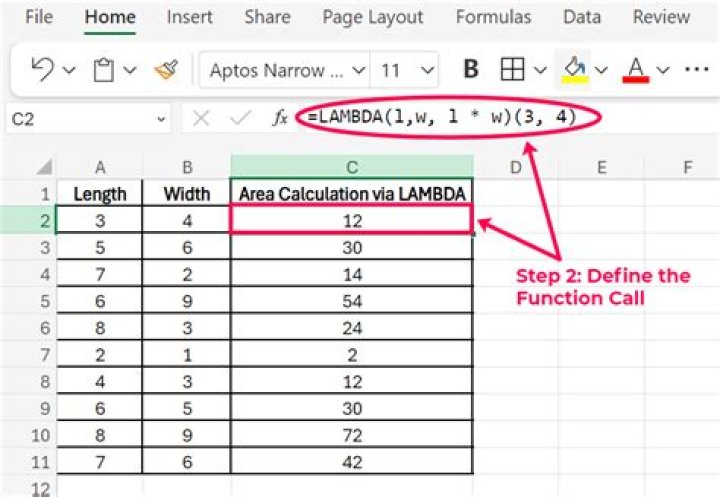The width and height of the screenshot is (720, 497).
Task: Open the font size 11 dropdown
Action: click(427, 70)
